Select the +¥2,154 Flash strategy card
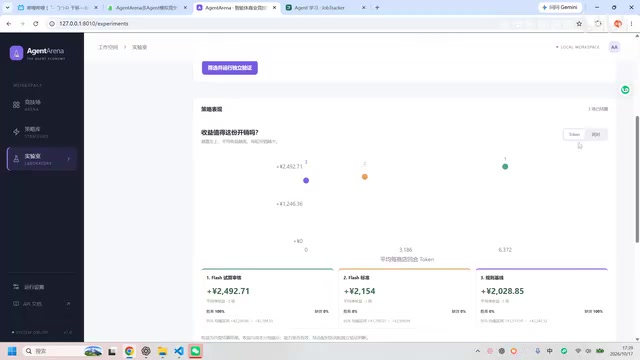The width and height of the screenshot is (640, 360). coord(404,297)
